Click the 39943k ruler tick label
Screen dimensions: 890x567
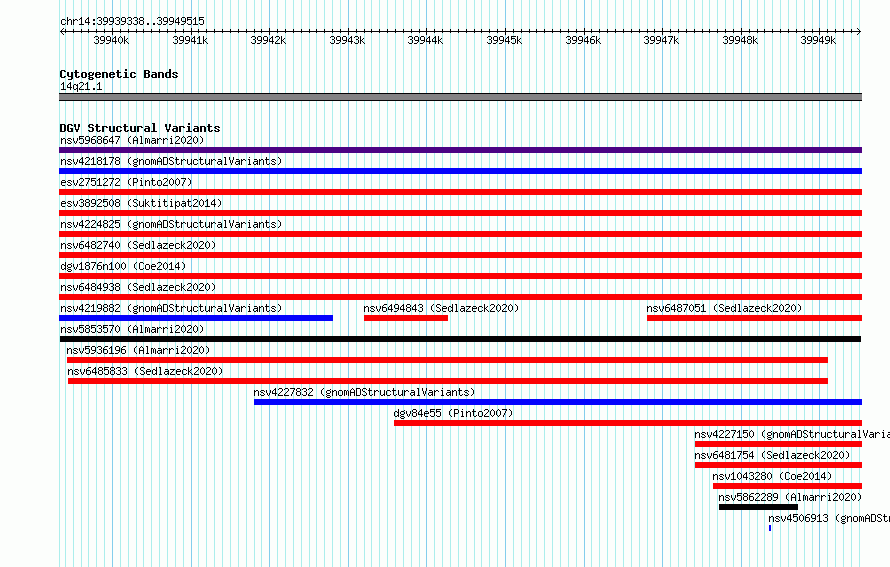pyautogui.click(x=347, y=40)
